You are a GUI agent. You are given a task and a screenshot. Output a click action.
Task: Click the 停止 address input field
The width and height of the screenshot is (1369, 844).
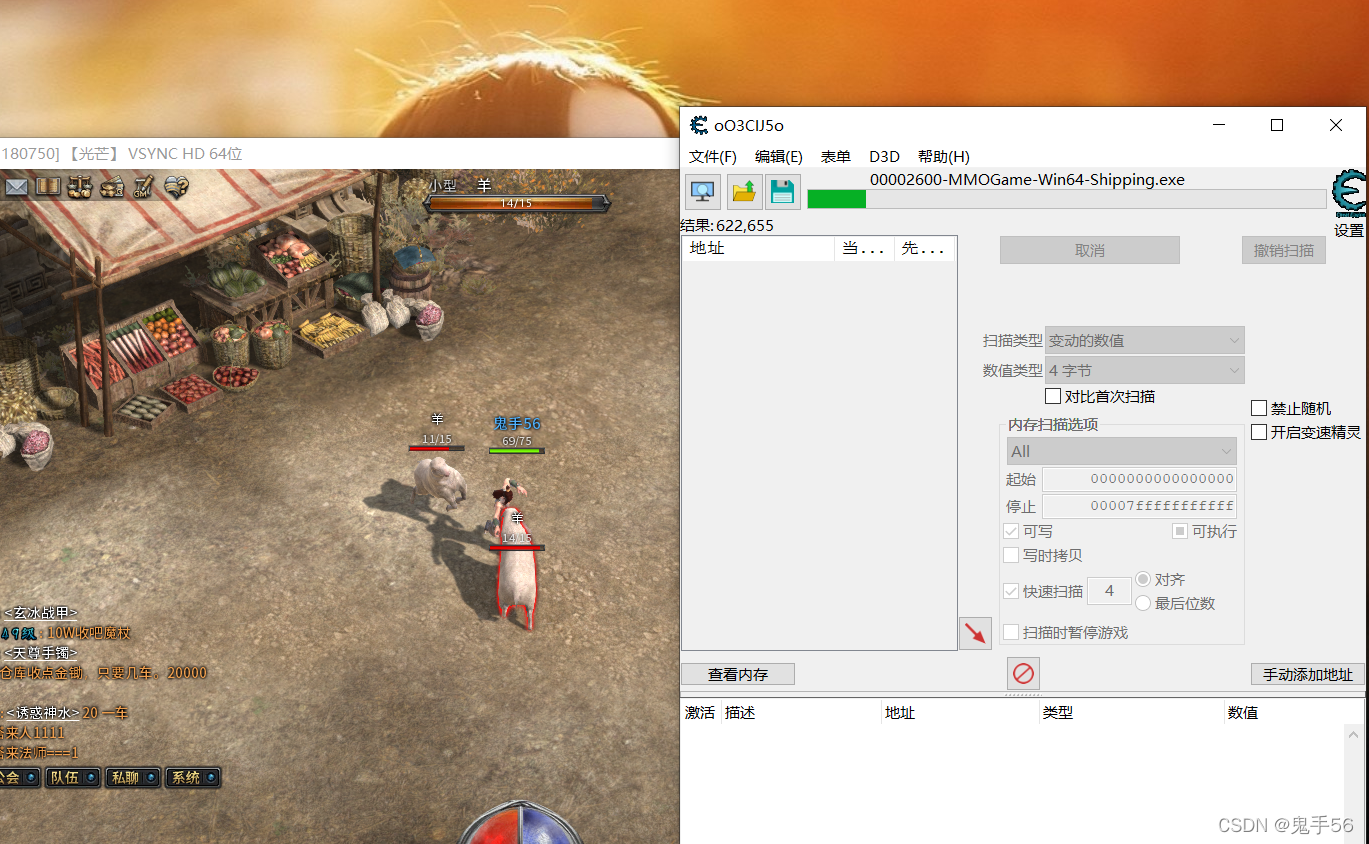(x=1139, y=506)
